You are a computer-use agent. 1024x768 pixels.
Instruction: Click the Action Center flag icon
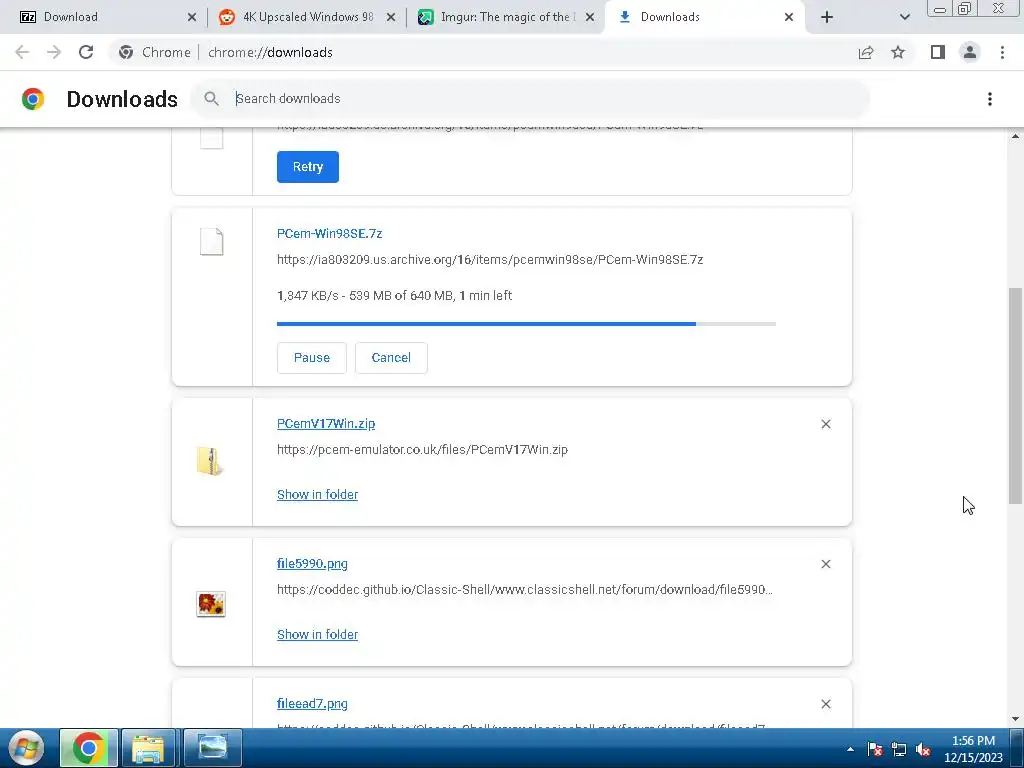click(x=874, y=749)
